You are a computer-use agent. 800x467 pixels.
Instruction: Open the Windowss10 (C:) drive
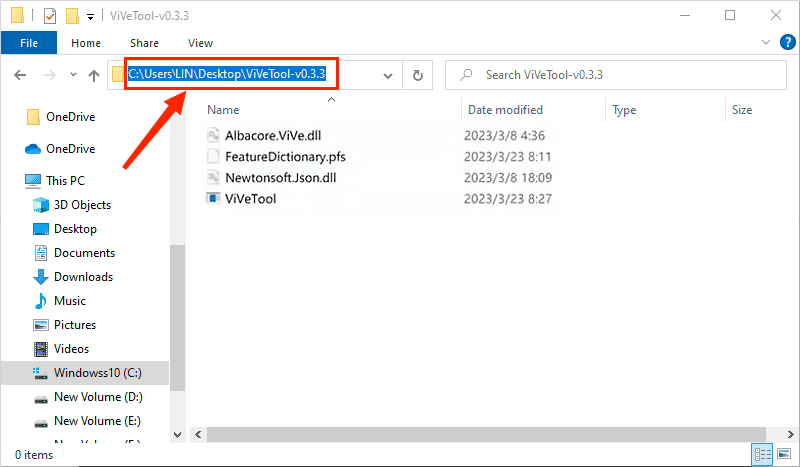[85, 373]
